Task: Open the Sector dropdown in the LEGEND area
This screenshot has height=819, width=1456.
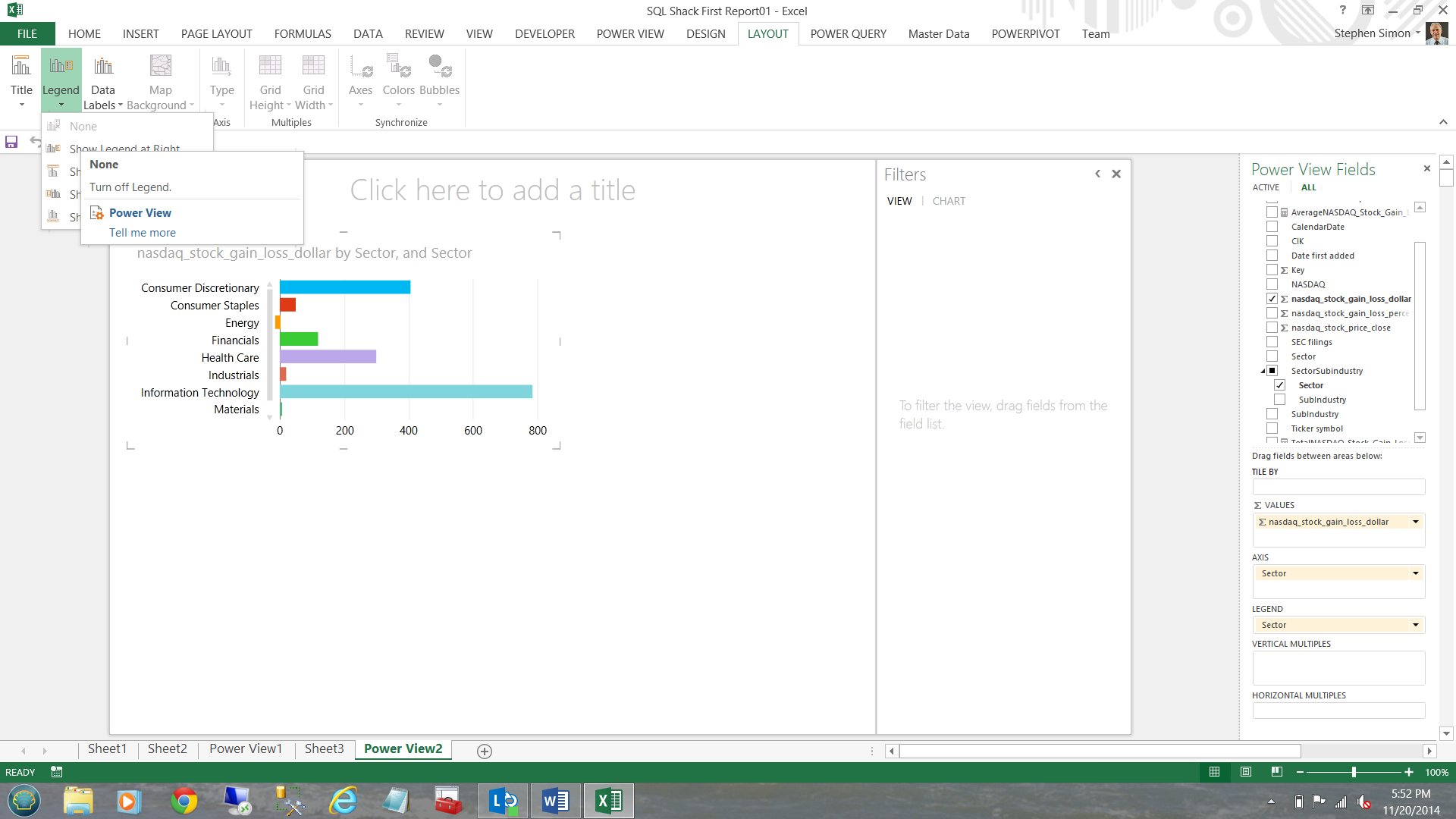Action: click(x=1415, y=625)
